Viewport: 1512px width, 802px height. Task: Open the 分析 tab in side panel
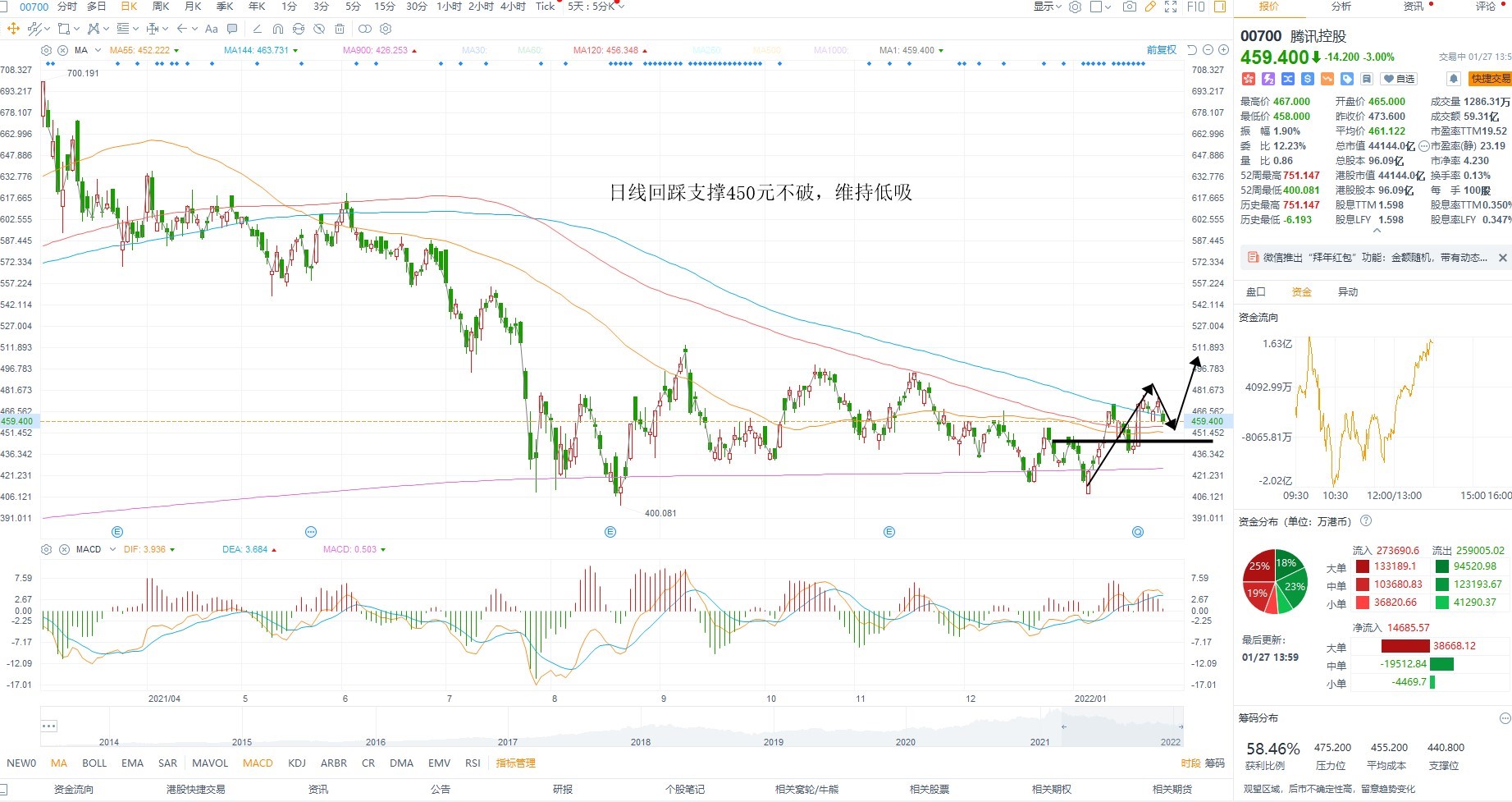coord(1341,7)
